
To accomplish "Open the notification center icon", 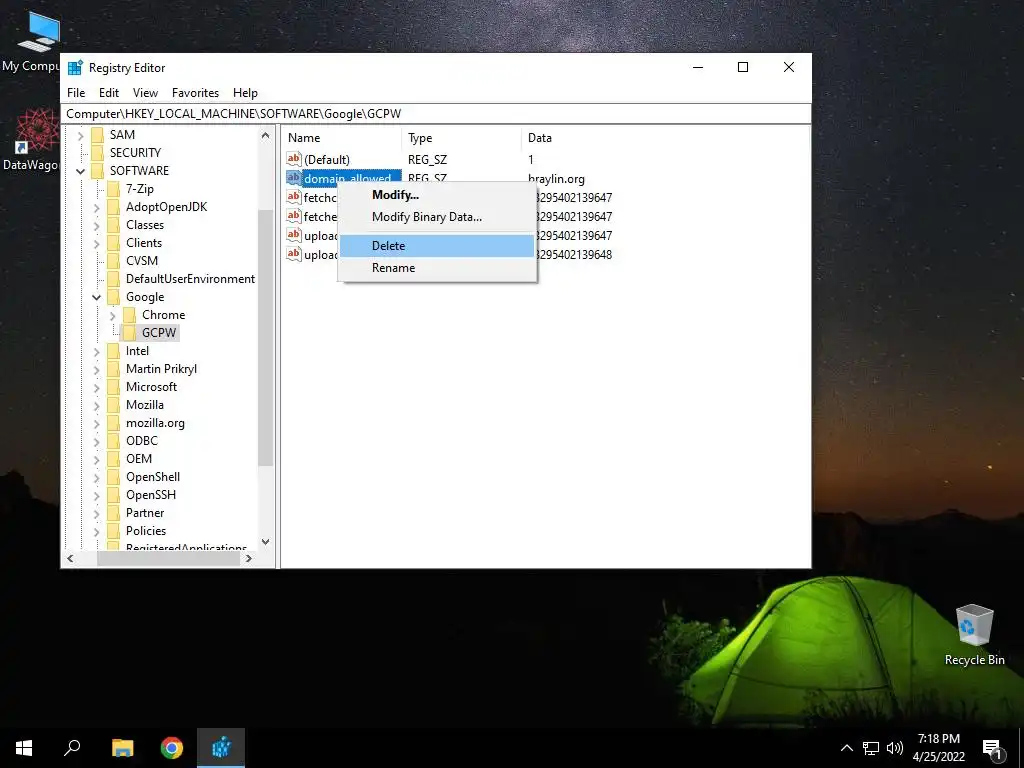I will point(993,748).
